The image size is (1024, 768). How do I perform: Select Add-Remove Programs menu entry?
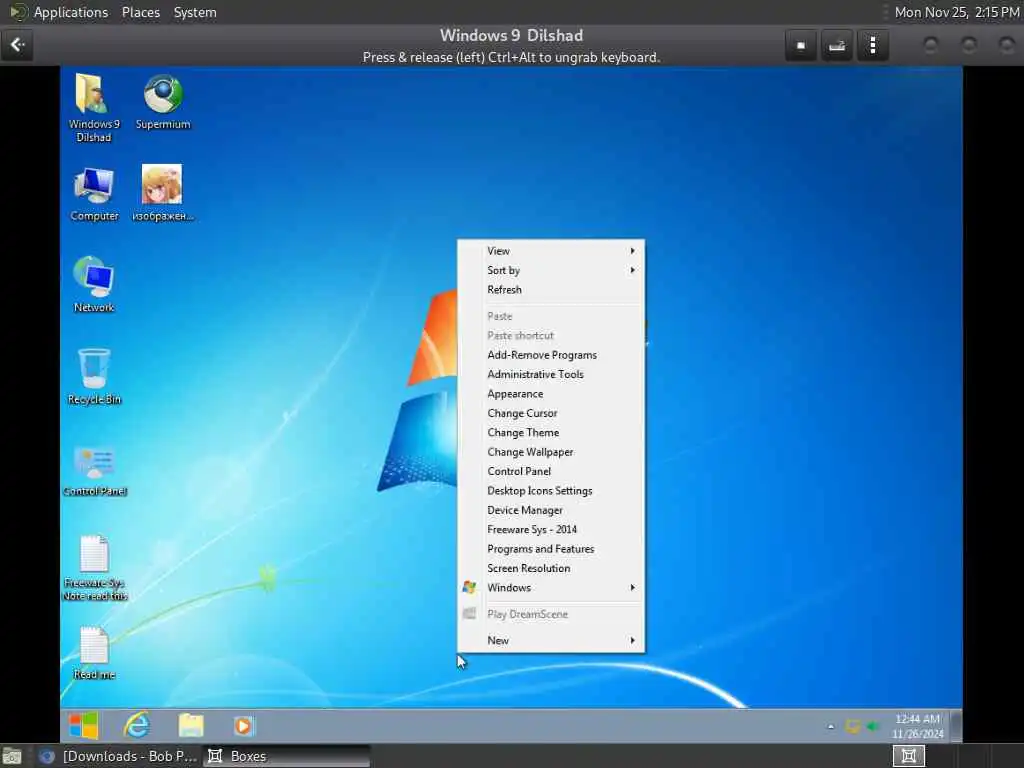pos(551,355)
